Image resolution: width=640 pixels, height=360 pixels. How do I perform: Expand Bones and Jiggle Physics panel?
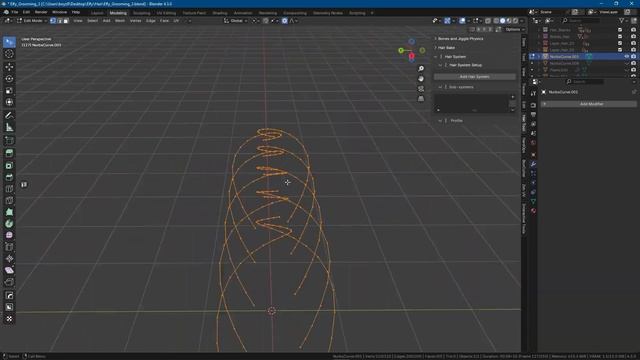point(460,39)
